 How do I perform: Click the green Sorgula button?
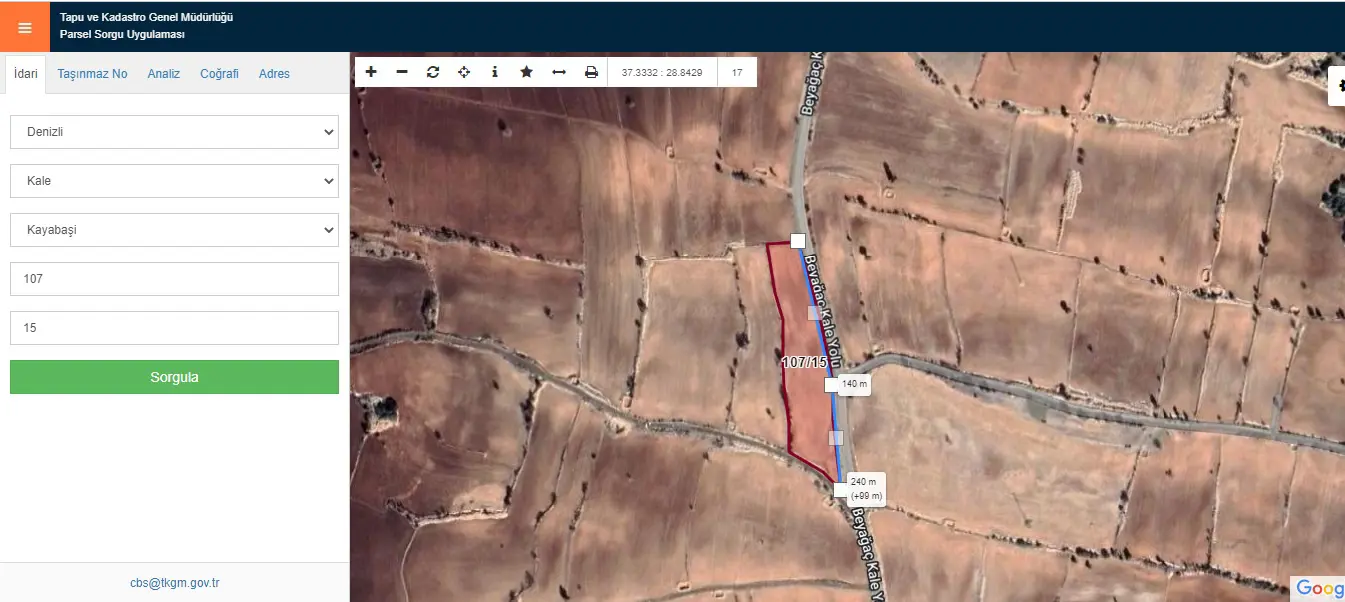point(174,377)
